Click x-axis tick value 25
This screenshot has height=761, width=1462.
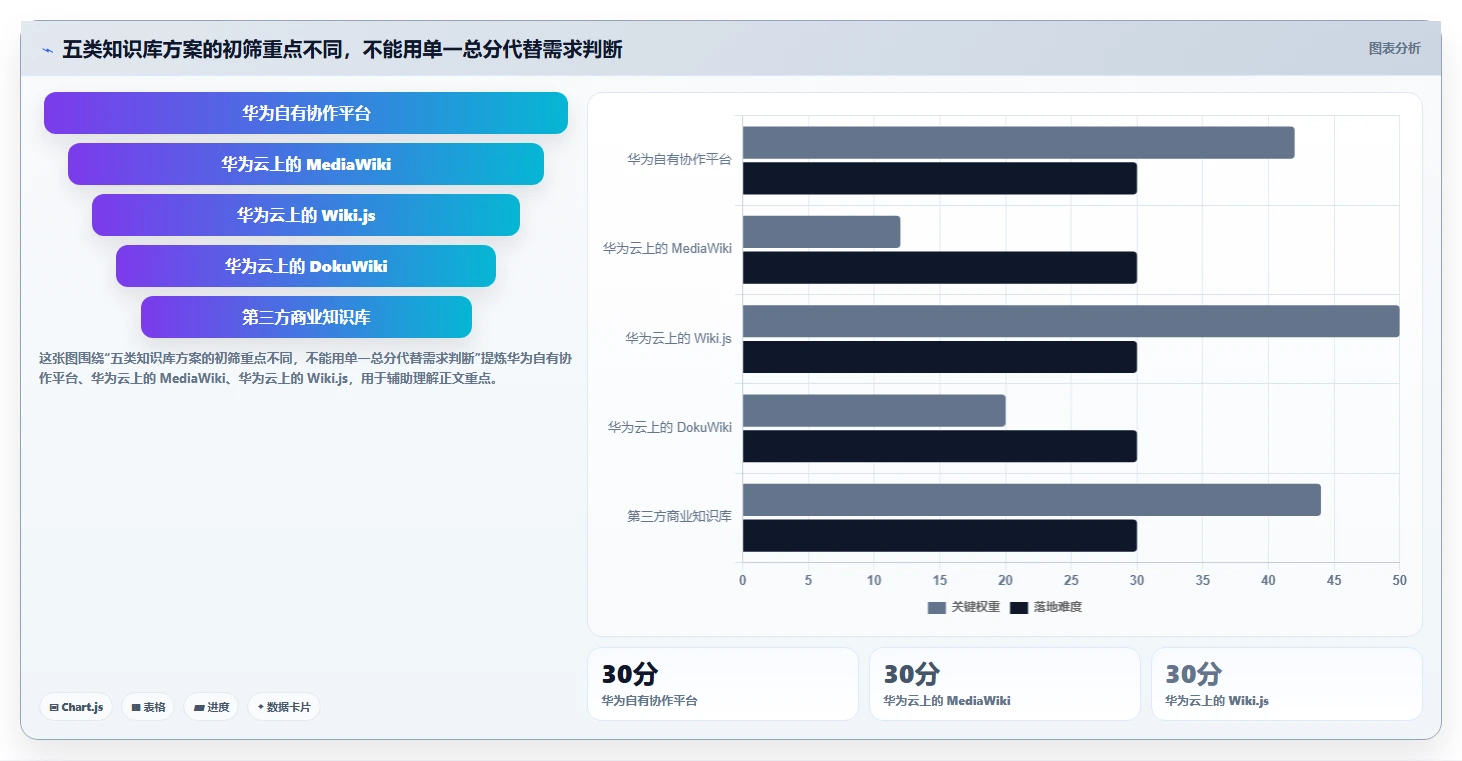click(x=1071, y=580)
